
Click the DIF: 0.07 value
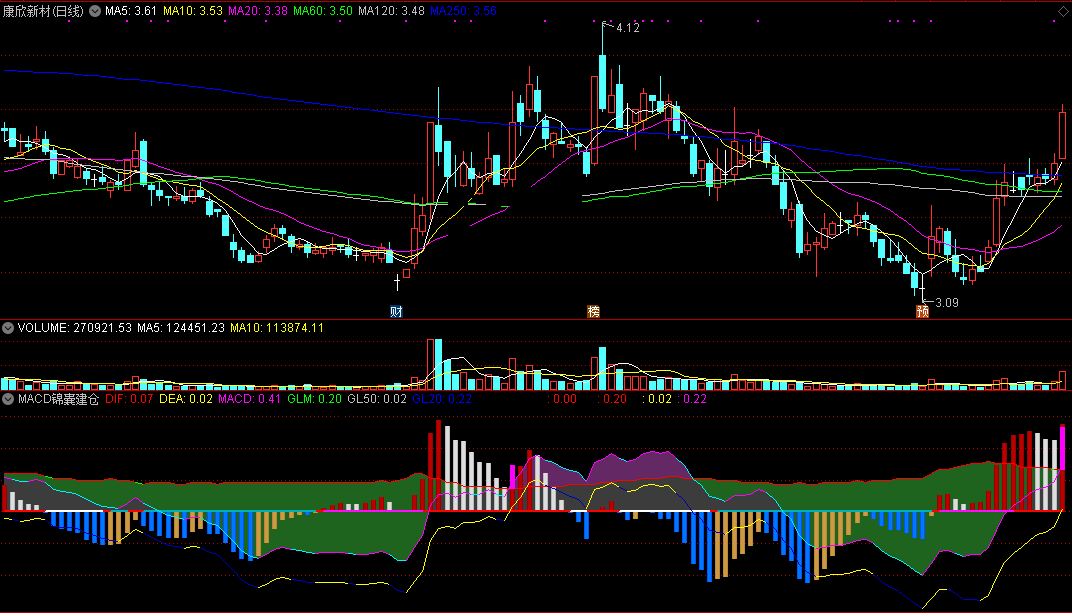click(x=129, y=399)
